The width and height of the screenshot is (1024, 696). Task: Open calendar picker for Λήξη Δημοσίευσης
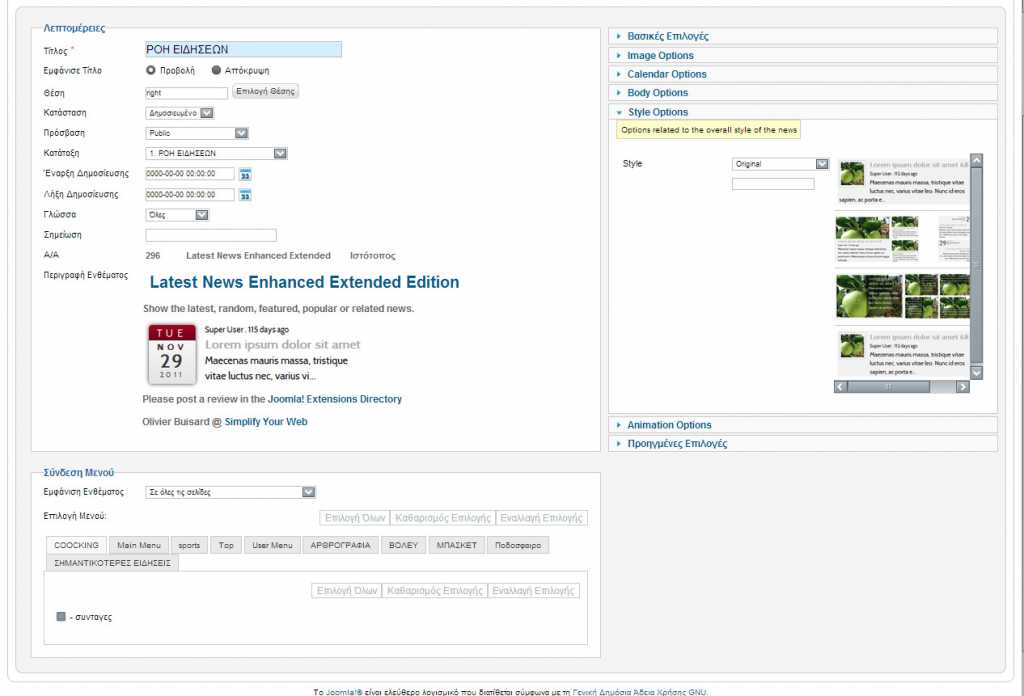pos(245,195)
